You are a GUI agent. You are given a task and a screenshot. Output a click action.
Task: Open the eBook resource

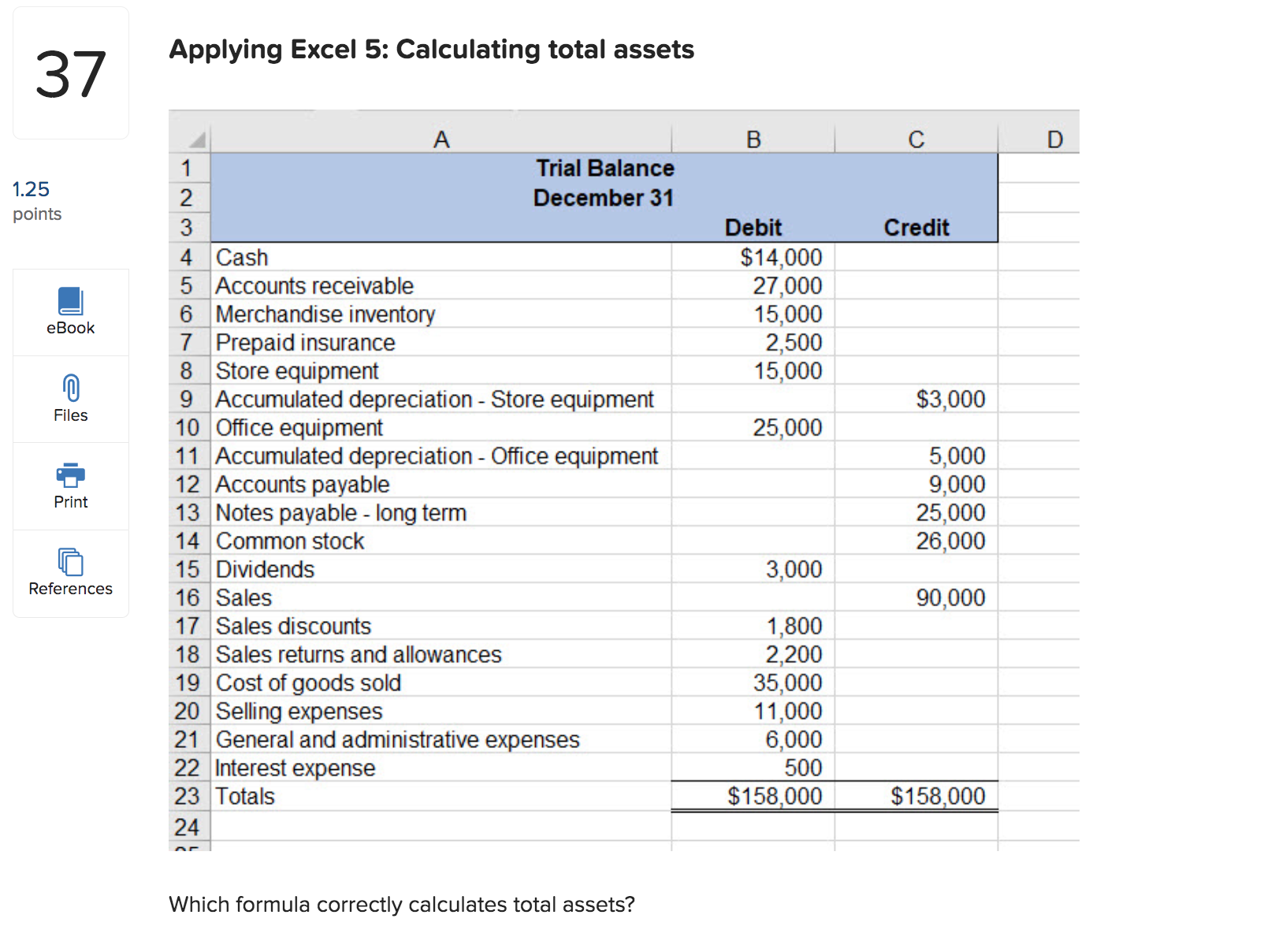tap(70, 312)
